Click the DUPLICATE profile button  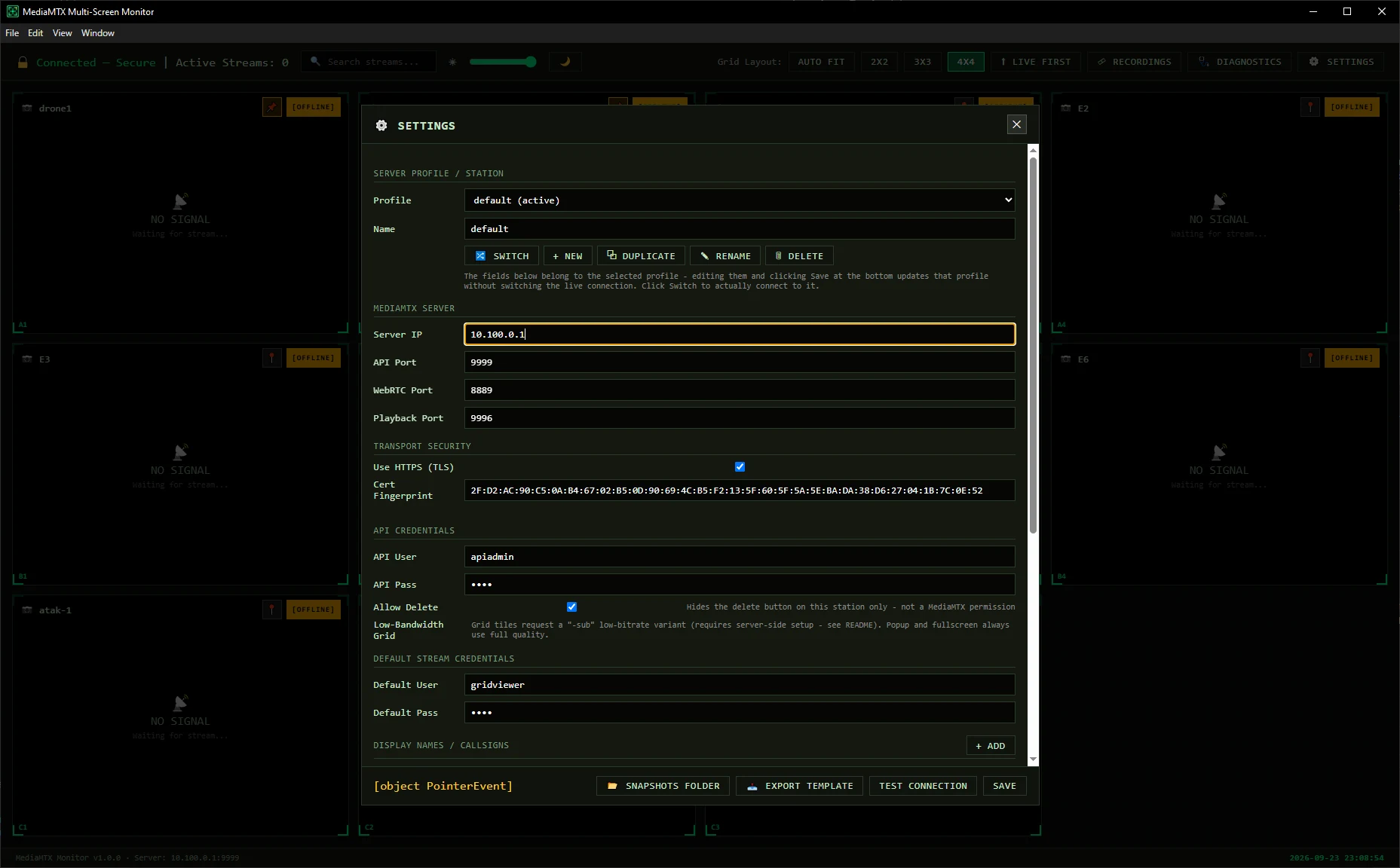click(641, 256)
